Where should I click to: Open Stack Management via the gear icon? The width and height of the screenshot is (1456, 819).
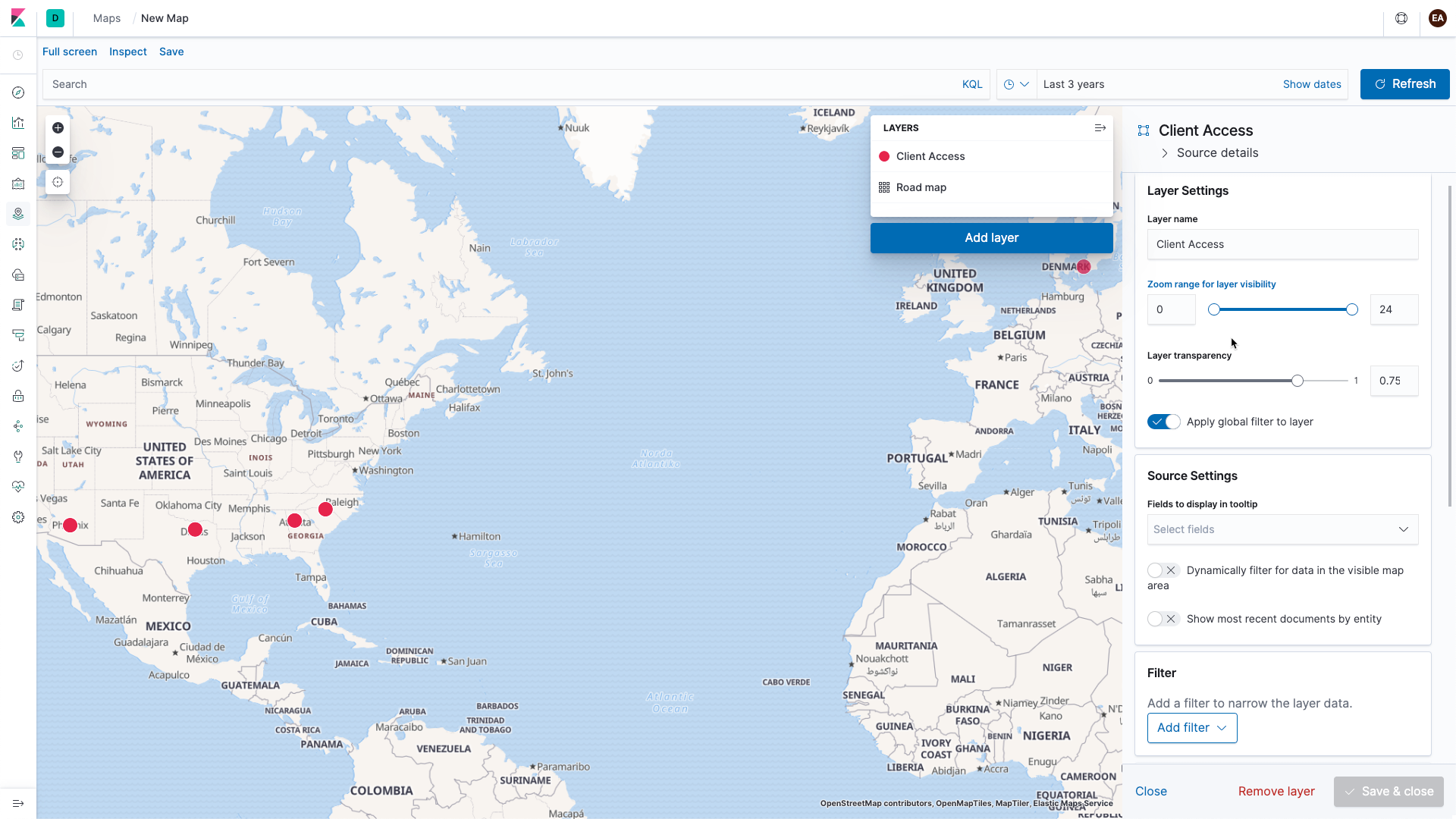[18, 517]
